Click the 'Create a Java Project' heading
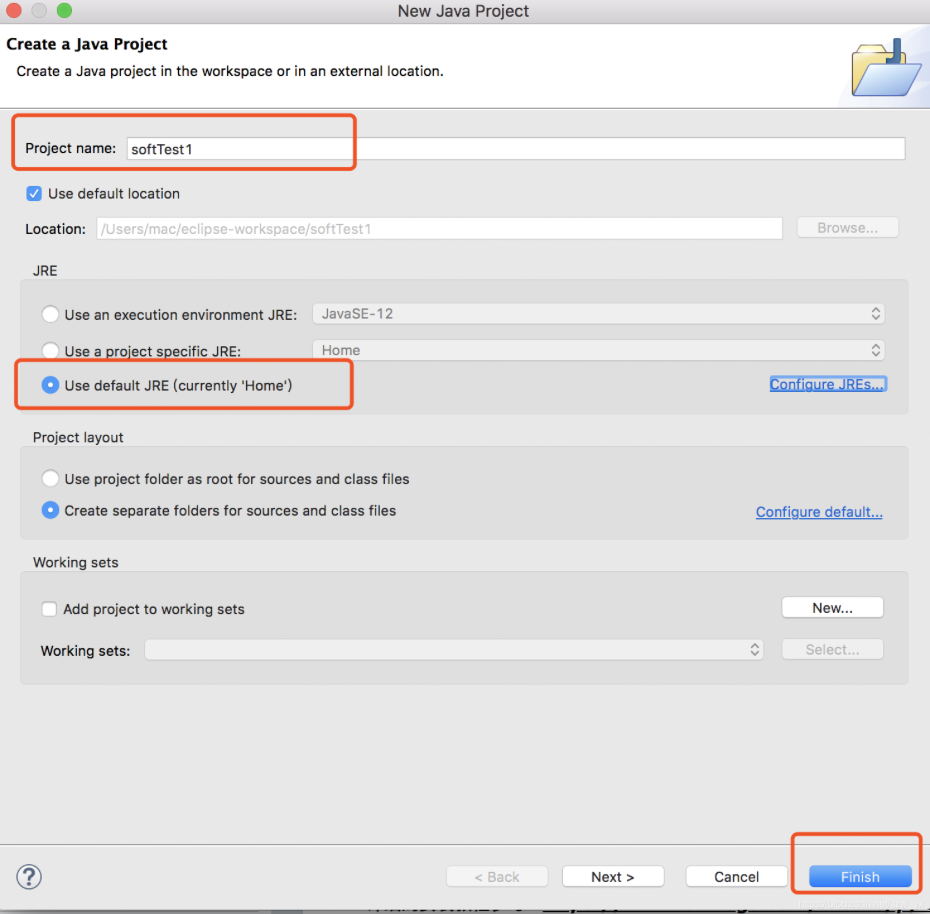The height and width of the screenshot is (914, 930). tap(87, 44)
